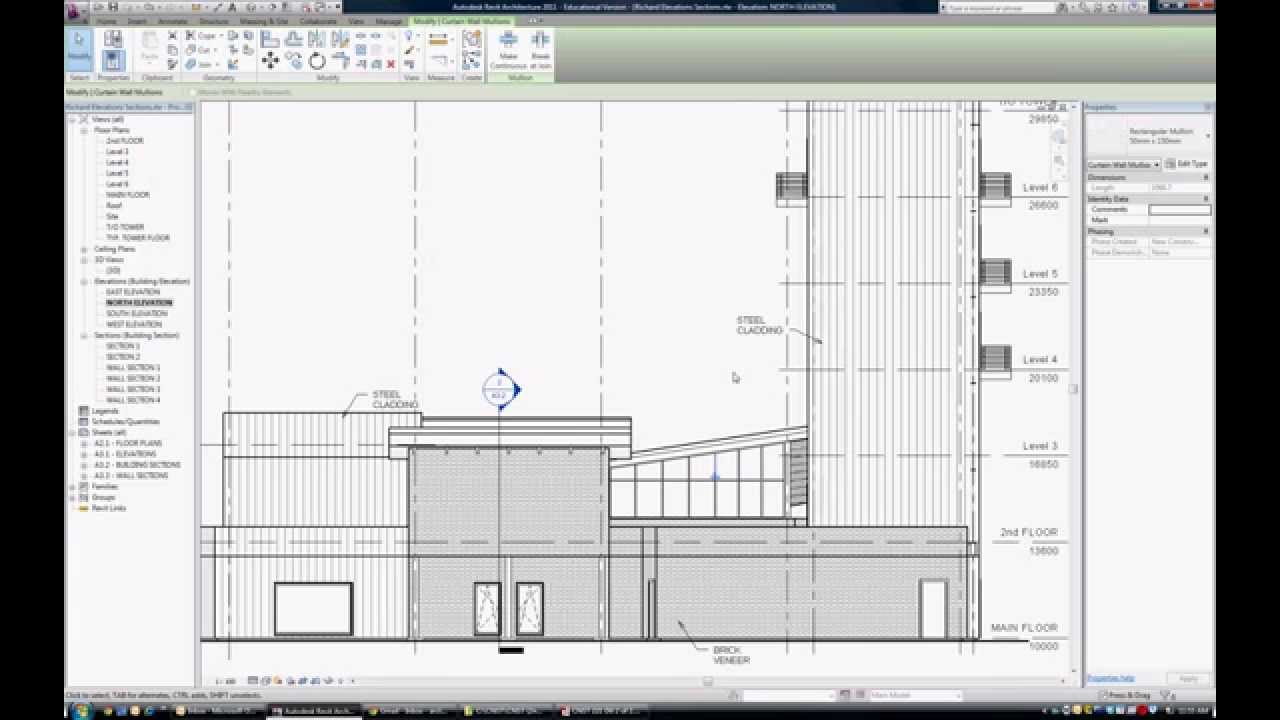Click the Cut geometry tool

pos(201,50)
